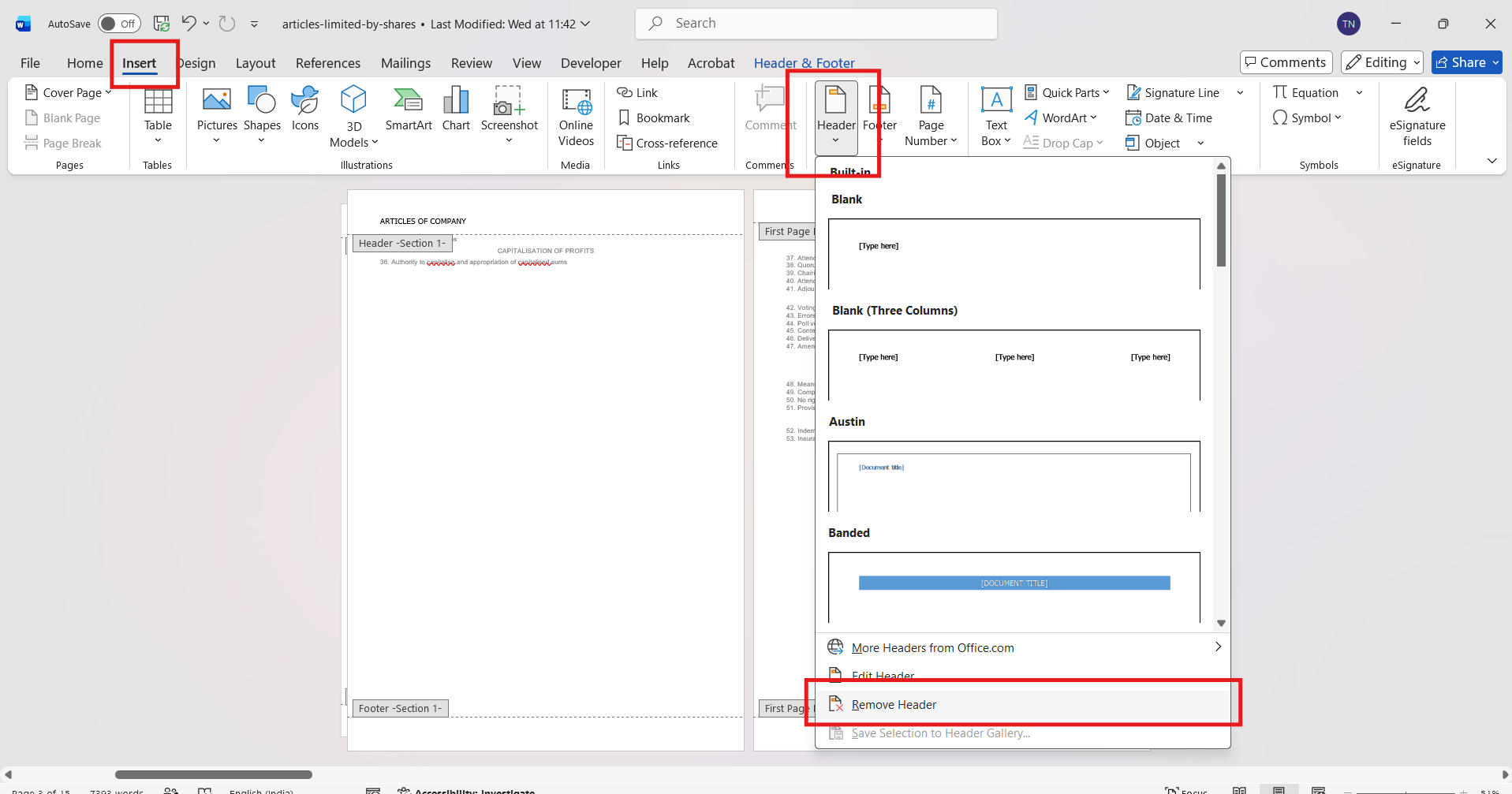
Task: Collapse the ribbon using the chevron
Action: pos(1491,161)
